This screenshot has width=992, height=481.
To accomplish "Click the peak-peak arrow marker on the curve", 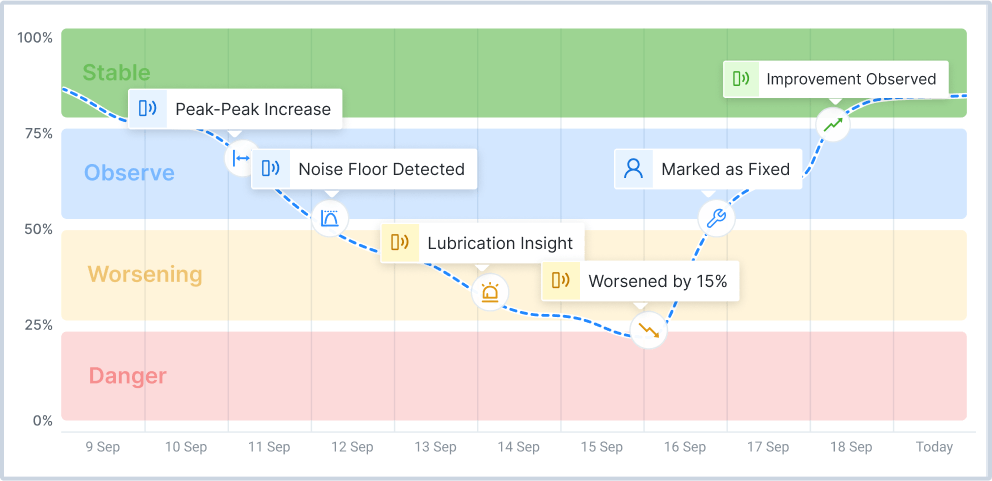I will coord(241,158).
